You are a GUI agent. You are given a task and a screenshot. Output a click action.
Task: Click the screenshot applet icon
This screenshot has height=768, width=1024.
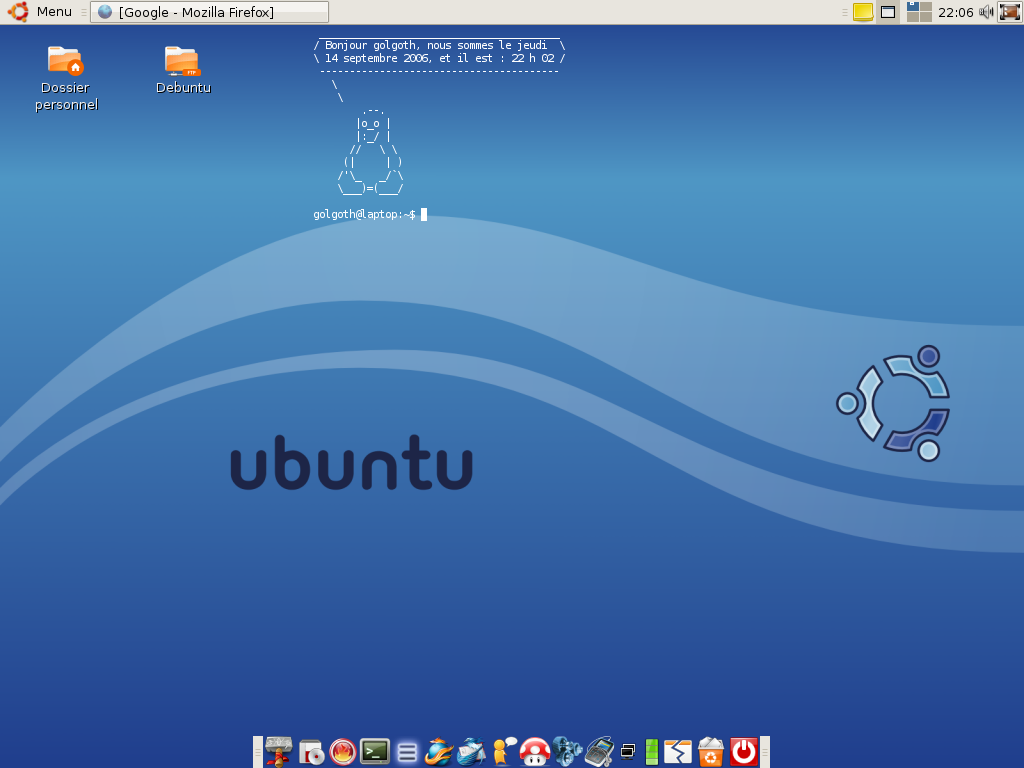pos(1009,12)
